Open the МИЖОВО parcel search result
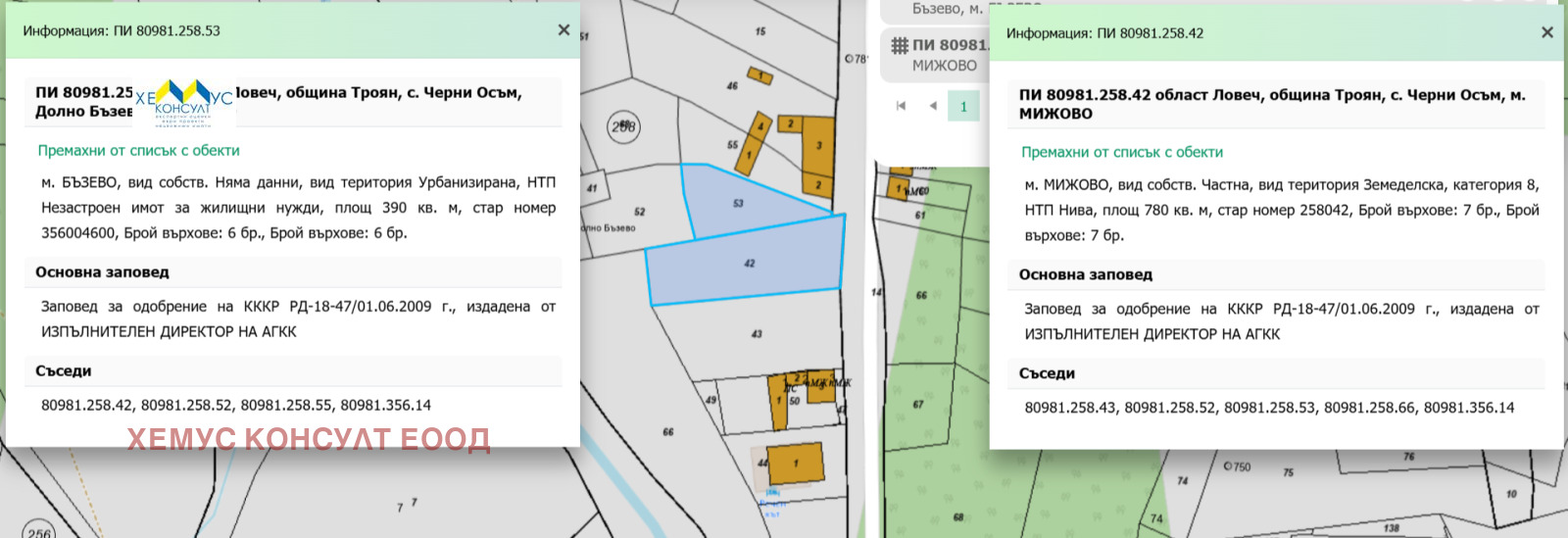Image resolution: width=1568 pixels, height=538 pixels. [x=944, y=55]
